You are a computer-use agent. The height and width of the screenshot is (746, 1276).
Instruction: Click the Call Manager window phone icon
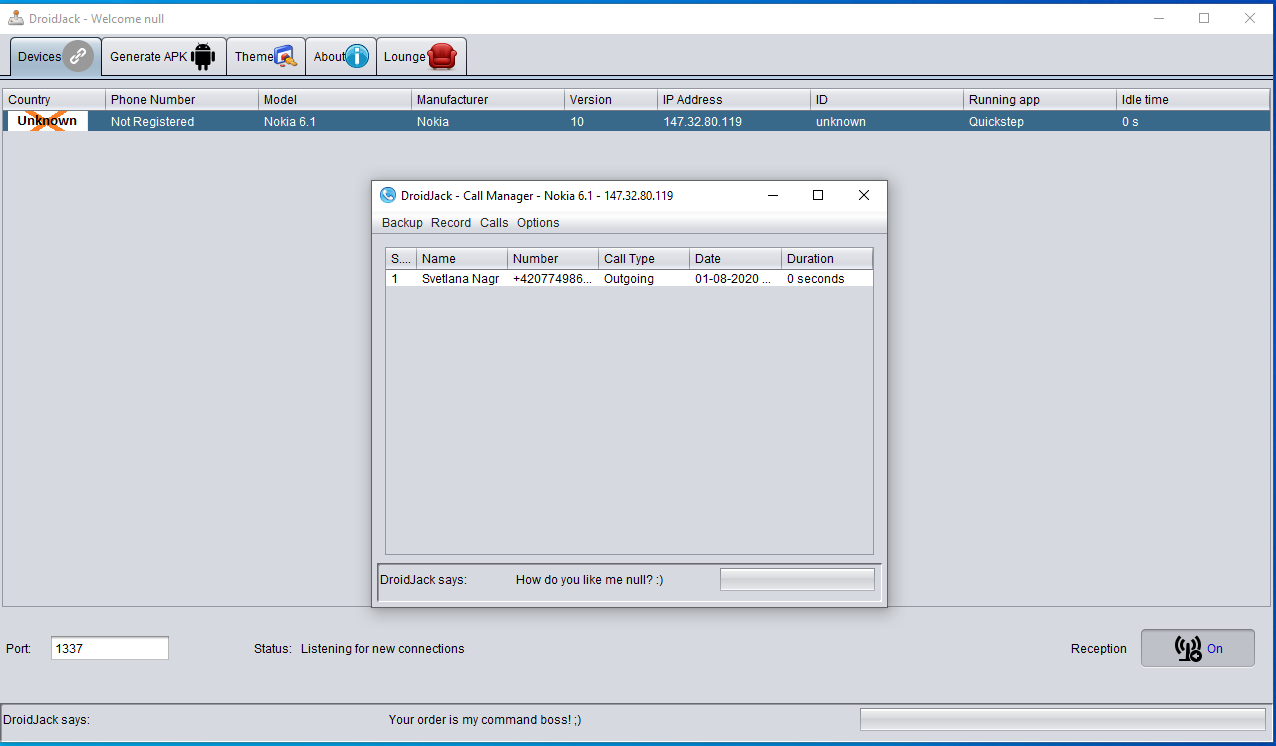(x=388, y=195)
